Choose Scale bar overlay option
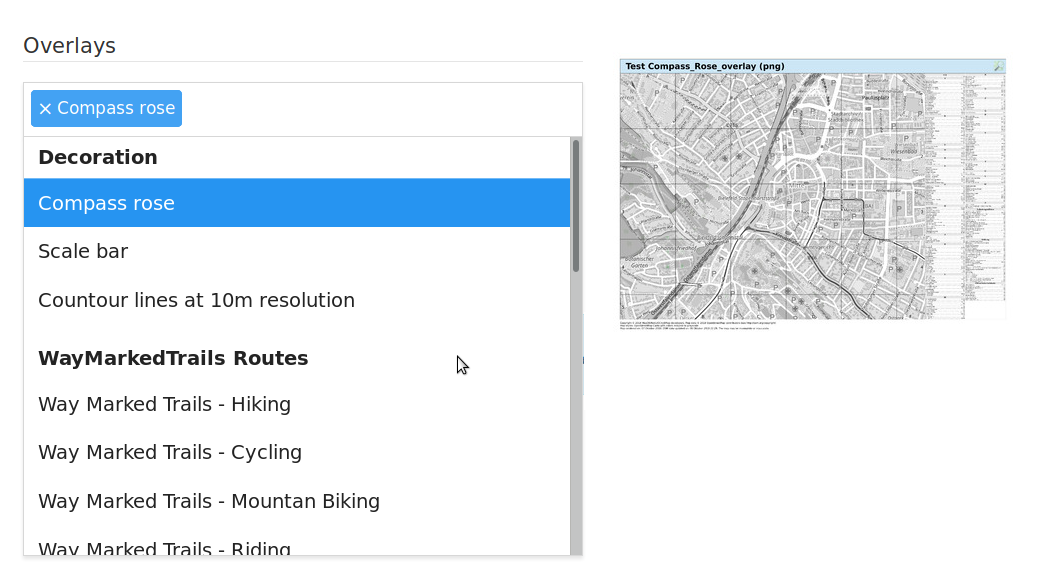This screenshot has width=1042, height=570. 297,251
